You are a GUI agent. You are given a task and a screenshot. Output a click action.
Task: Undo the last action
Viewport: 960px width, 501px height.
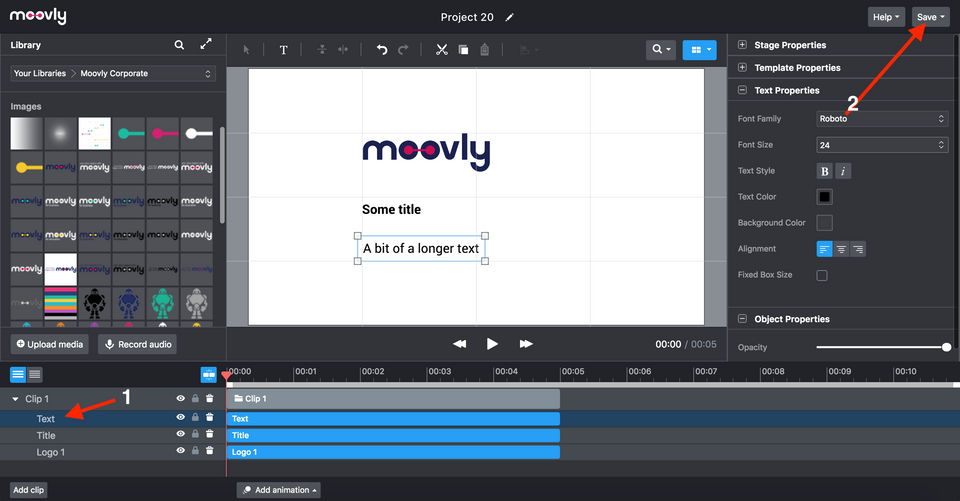(381, 50)
